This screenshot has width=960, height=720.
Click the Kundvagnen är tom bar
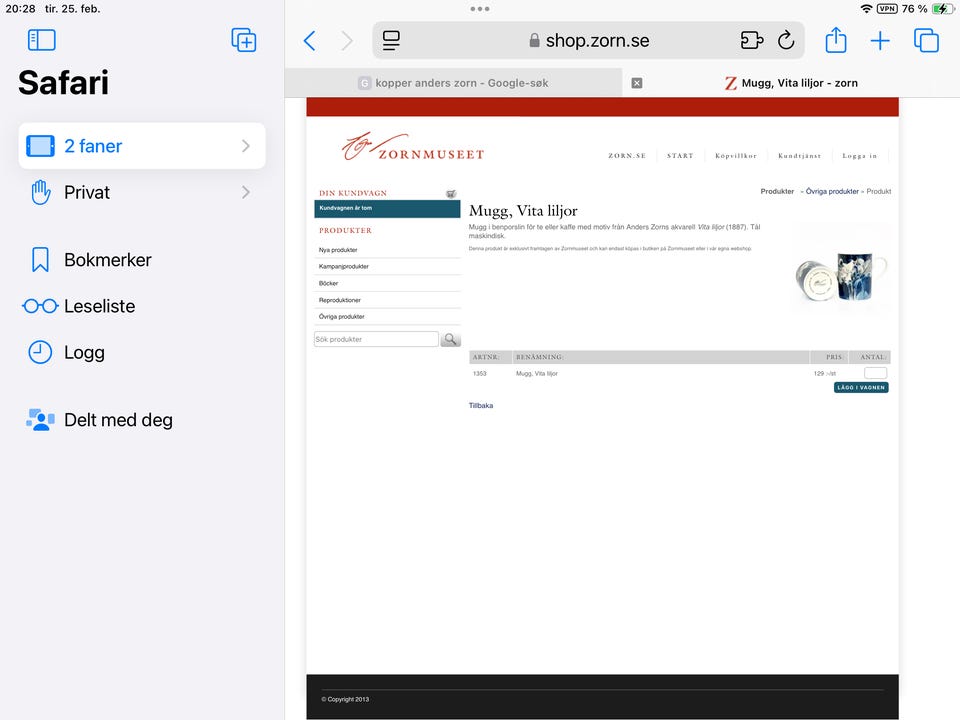(387, 209)
